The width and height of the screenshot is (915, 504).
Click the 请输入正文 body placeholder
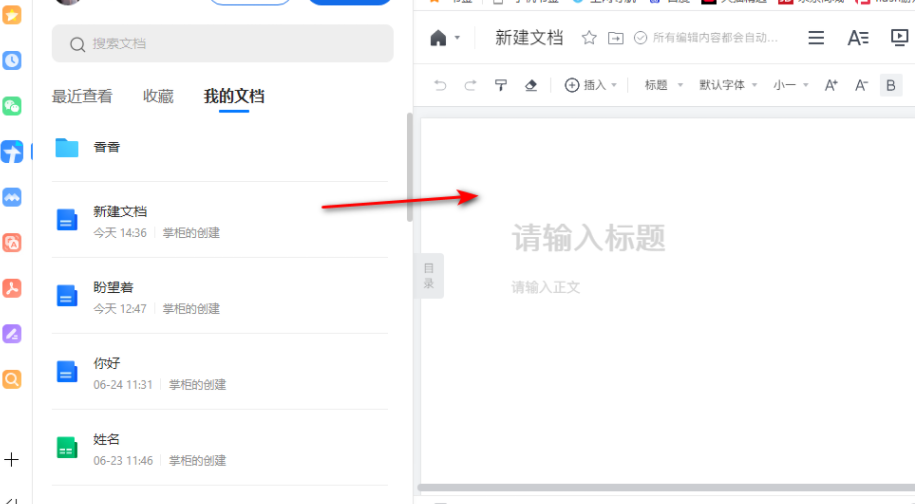[546, 287]
